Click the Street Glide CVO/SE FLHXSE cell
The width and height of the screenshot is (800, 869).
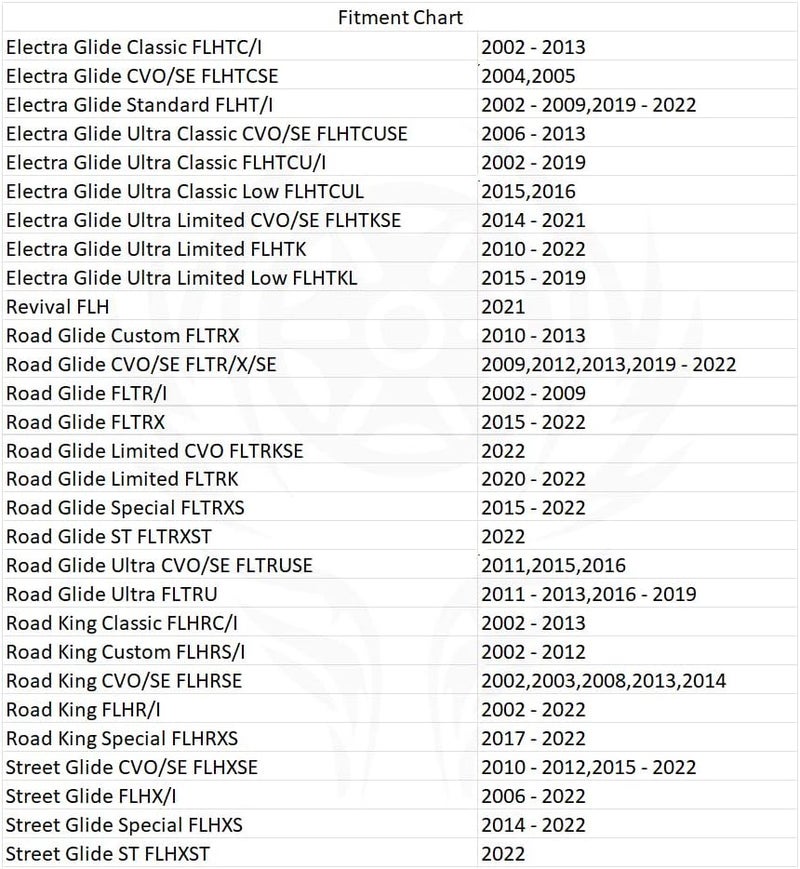(240, 766)
